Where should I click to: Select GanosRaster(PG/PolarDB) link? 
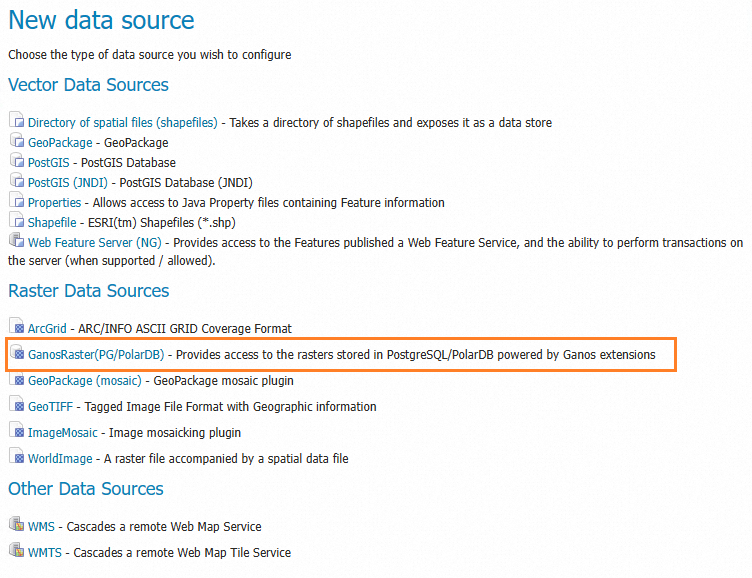click(96, 355)
